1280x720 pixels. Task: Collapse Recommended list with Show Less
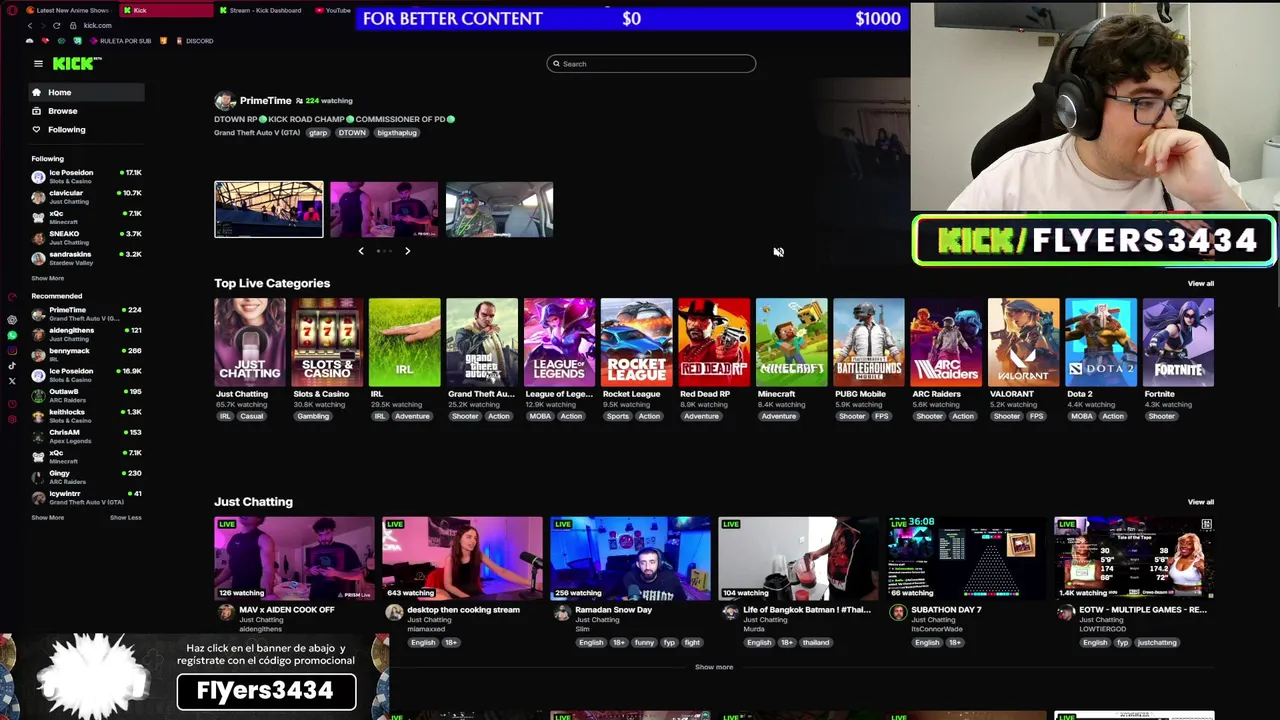click(125, 518)
